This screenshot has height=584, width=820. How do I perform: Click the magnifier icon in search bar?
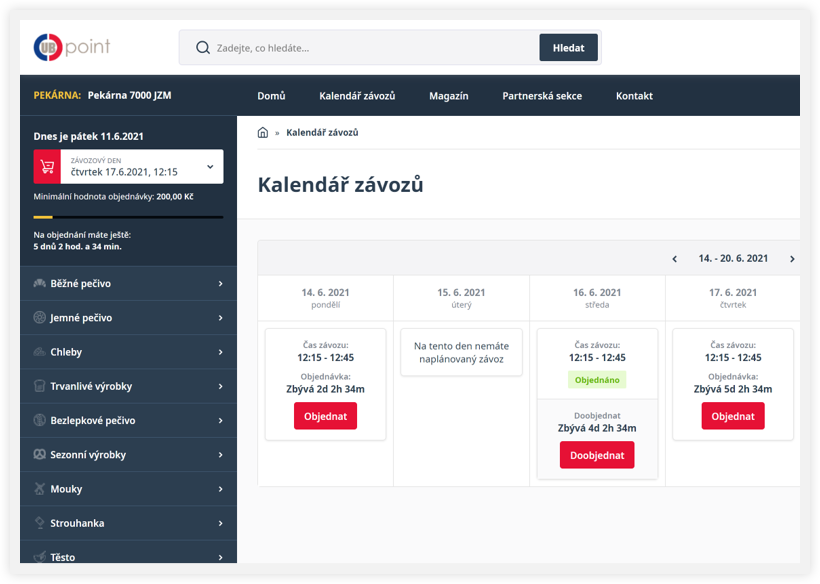203,48
